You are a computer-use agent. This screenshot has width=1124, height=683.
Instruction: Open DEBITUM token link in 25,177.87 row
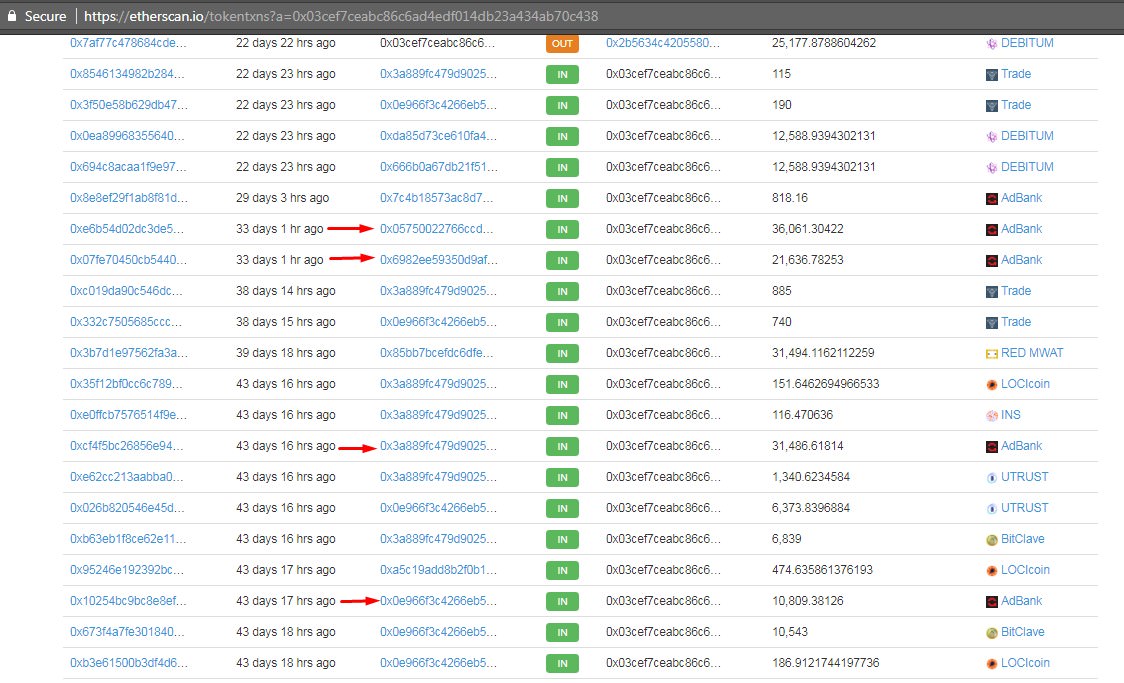click(x=1027, y=43)
